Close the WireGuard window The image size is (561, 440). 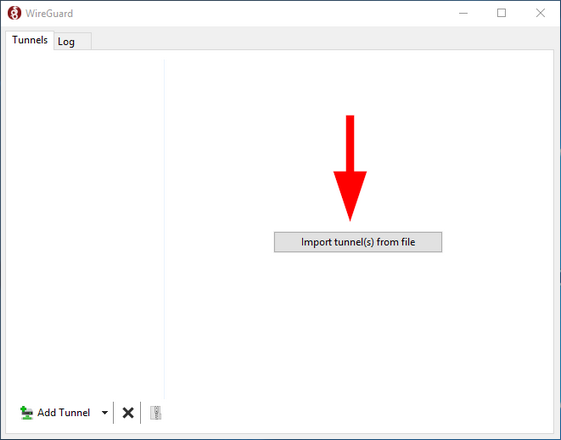540,13
